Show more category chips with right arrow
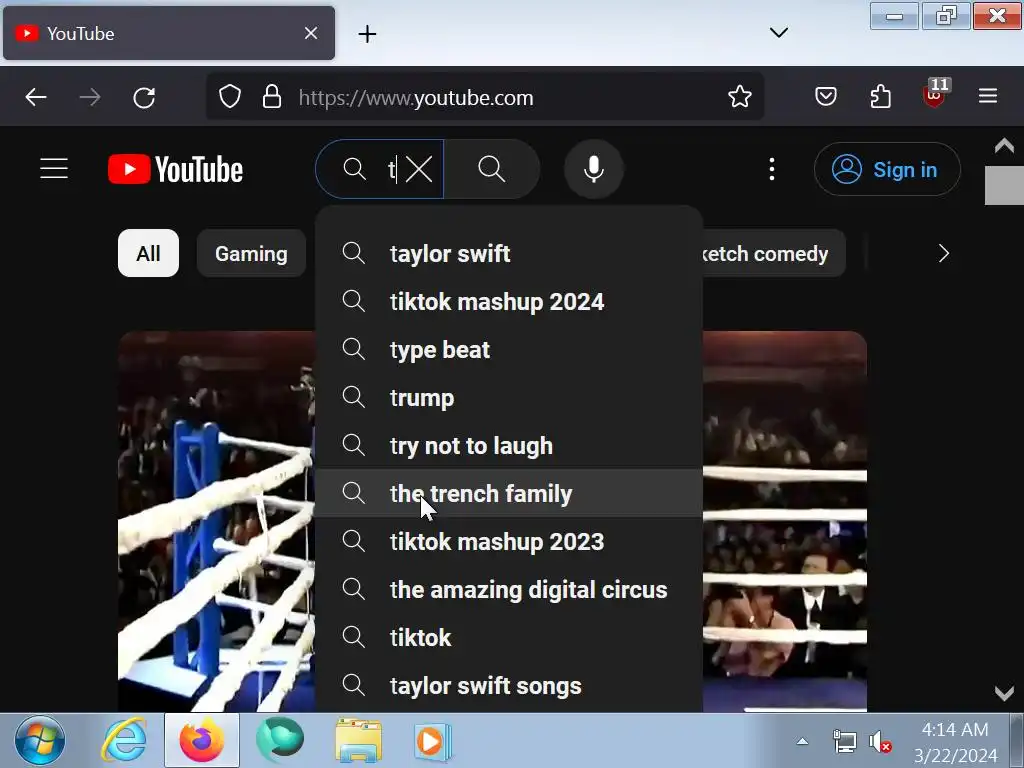 (943, 253)
